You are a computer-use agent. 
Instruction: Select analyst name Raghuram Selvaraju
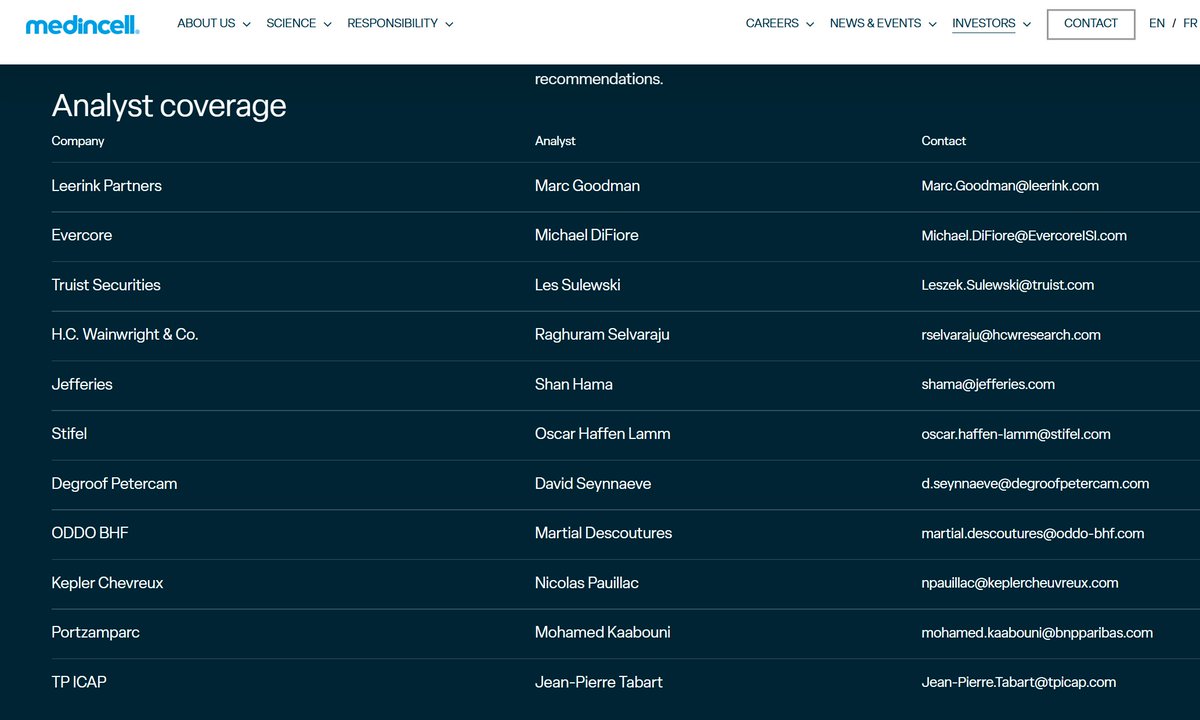pyautogui.click(x=602, y=335)
